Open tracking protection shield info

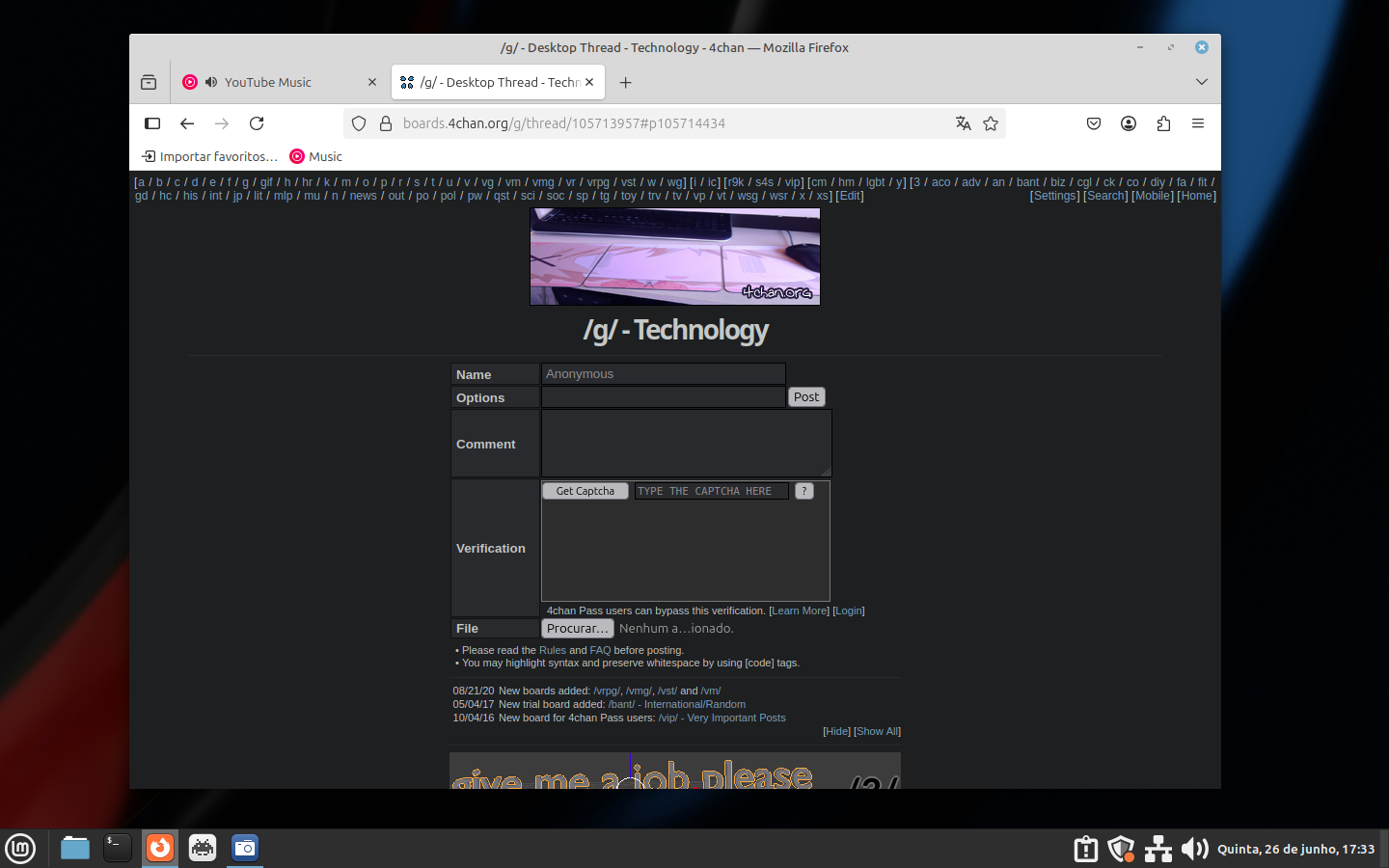tap(359, 123)
